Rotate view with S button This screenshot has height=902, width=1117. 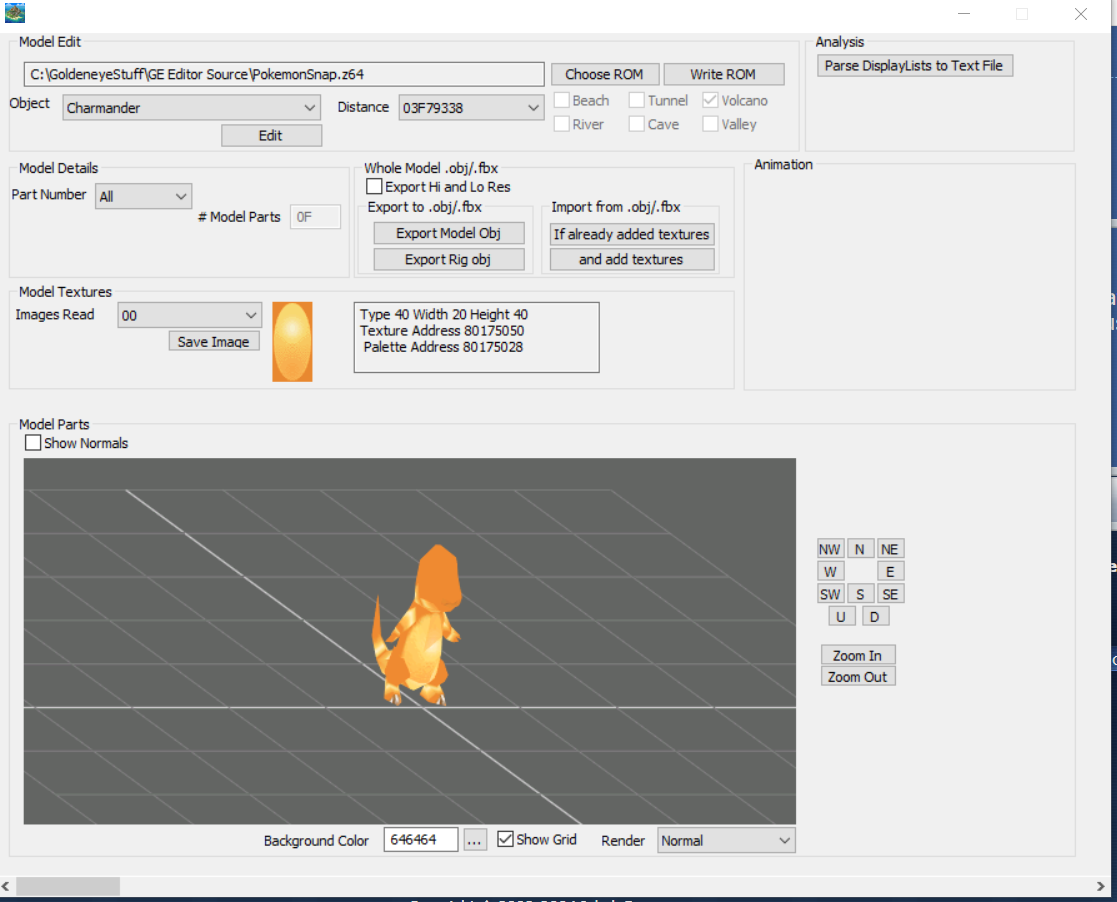(860, 594)
